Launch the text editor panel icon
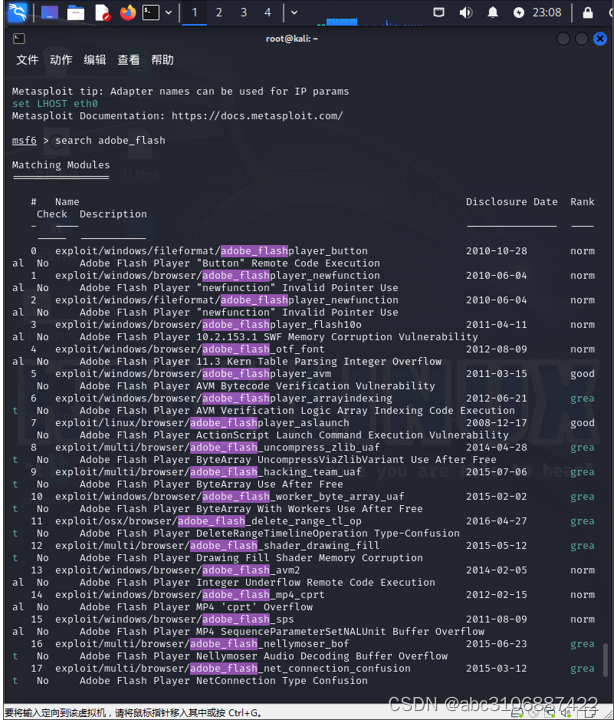The width and height of the screenshot is (614, 721). click(102, 12)
